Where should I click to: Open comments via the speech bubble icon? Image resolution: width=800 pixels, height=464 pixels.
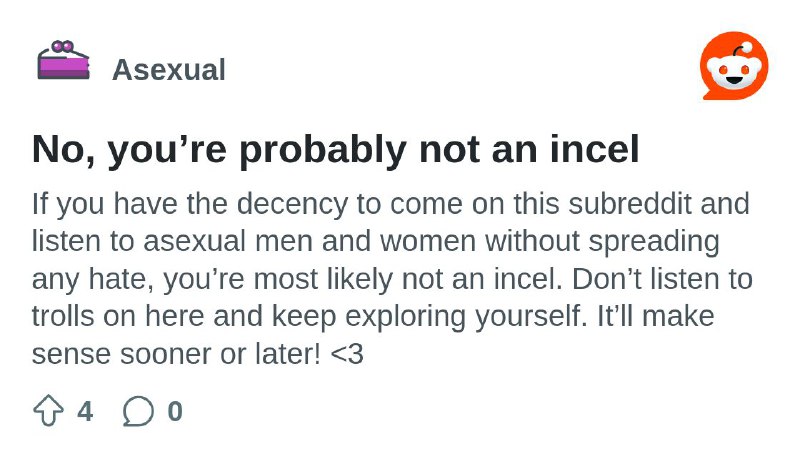[x=138, y=411]
